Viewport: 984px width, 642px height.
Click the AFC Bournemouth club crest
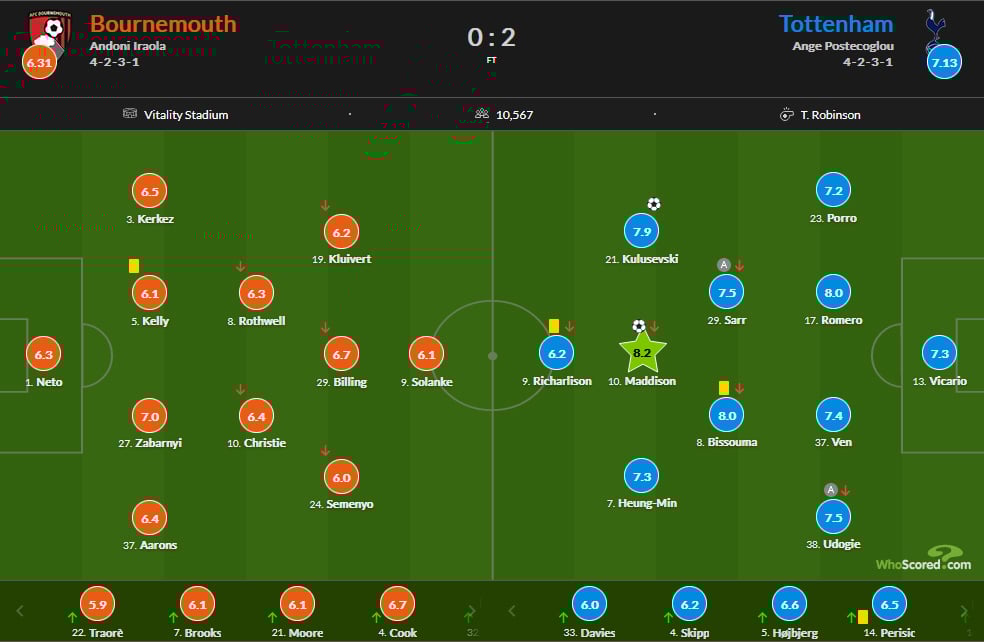click(x=52, y=28)
